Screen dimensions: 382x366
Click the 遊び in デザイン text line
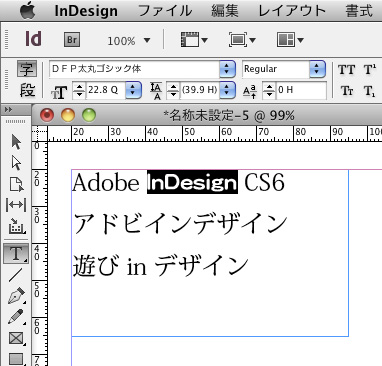(x=161, y=266)
